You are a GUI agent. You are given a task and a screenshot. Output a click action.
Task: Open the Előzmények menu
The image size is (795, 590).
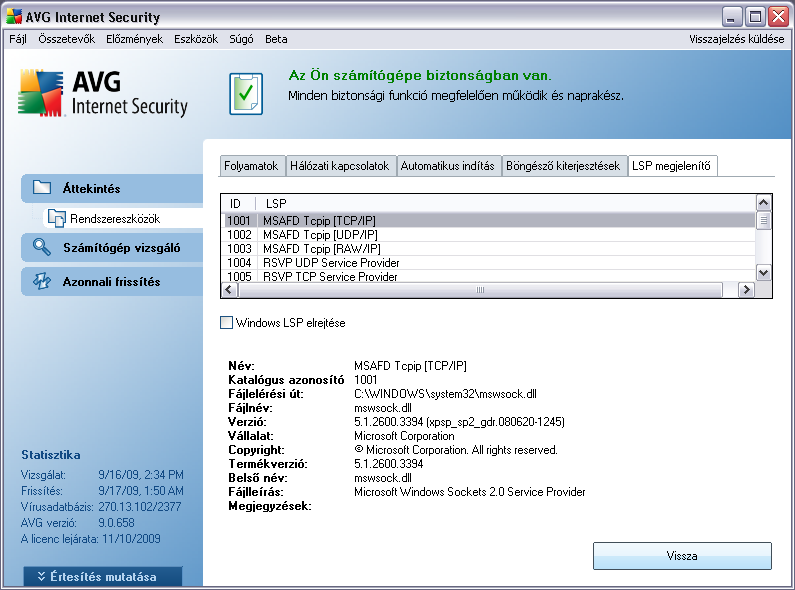[134, 39]
